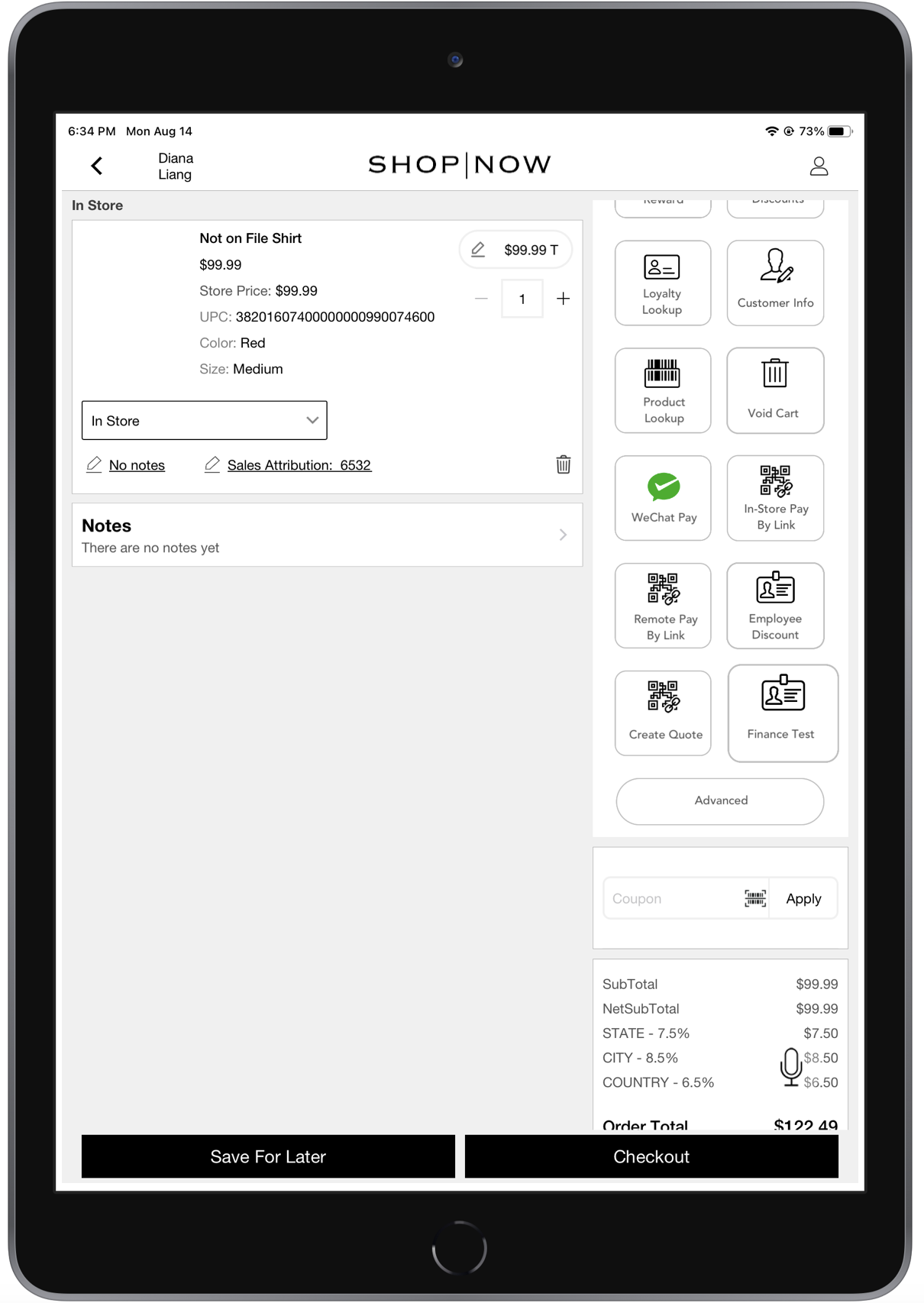Select Remote Pay By Link
The height and width of the screenshot is (1303, 924).
662,606
